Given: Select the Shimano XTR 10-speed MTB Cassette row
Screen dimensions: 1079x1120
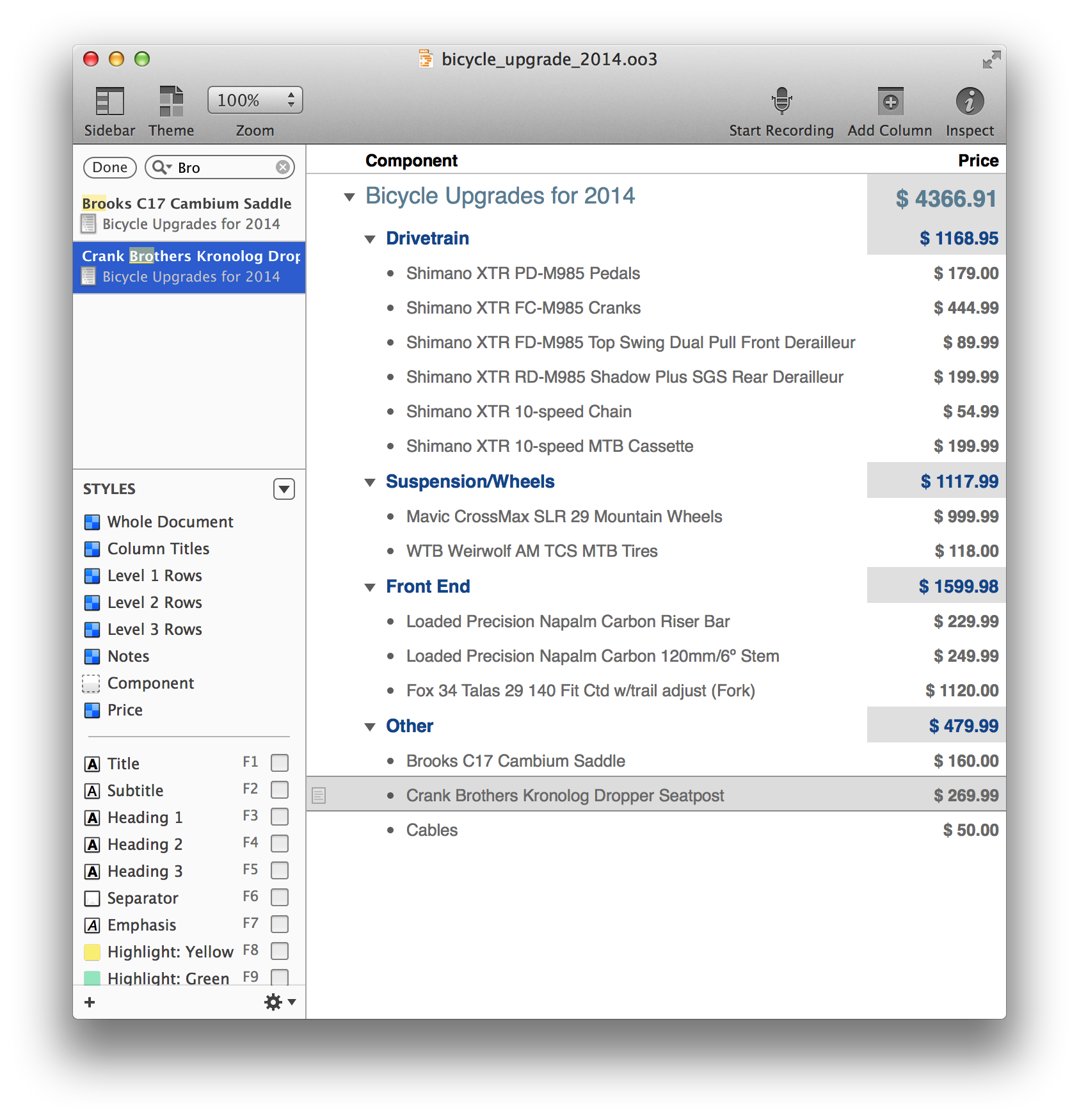Looking at the screenshot, I should [x=656, y=446].
